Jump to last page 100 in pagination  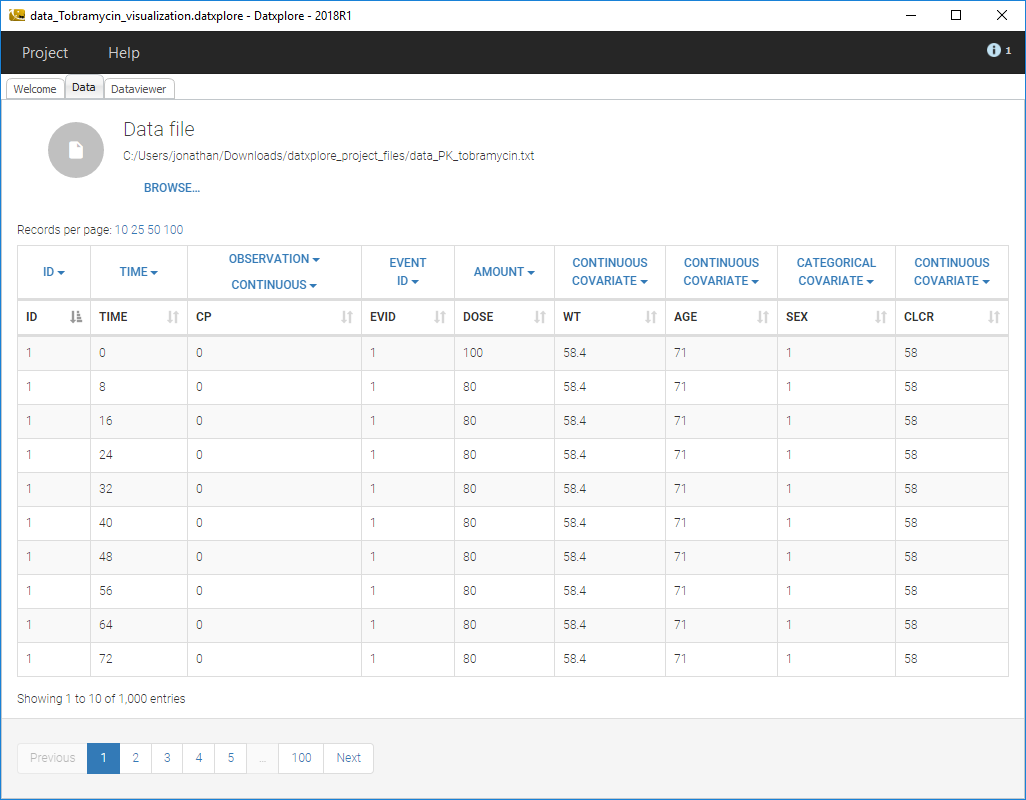point(301,758)
